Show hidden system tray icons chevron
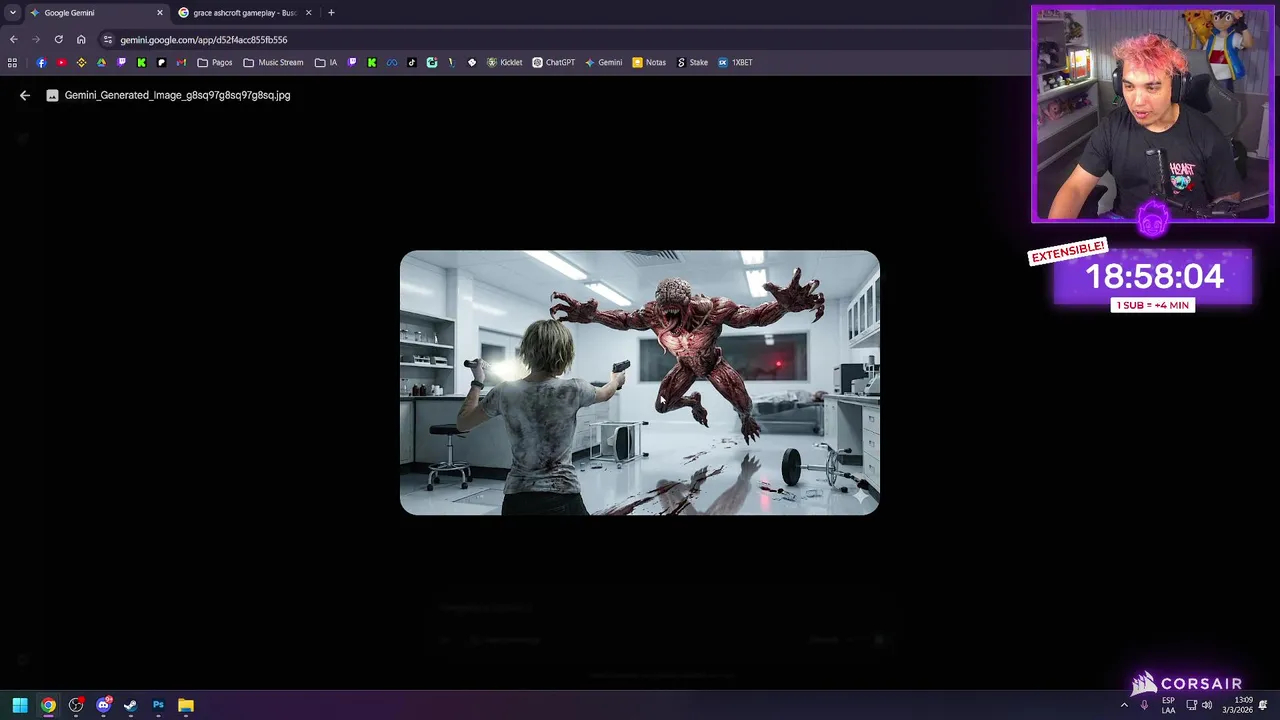 pyautogui.click(x=1124, y=705)
